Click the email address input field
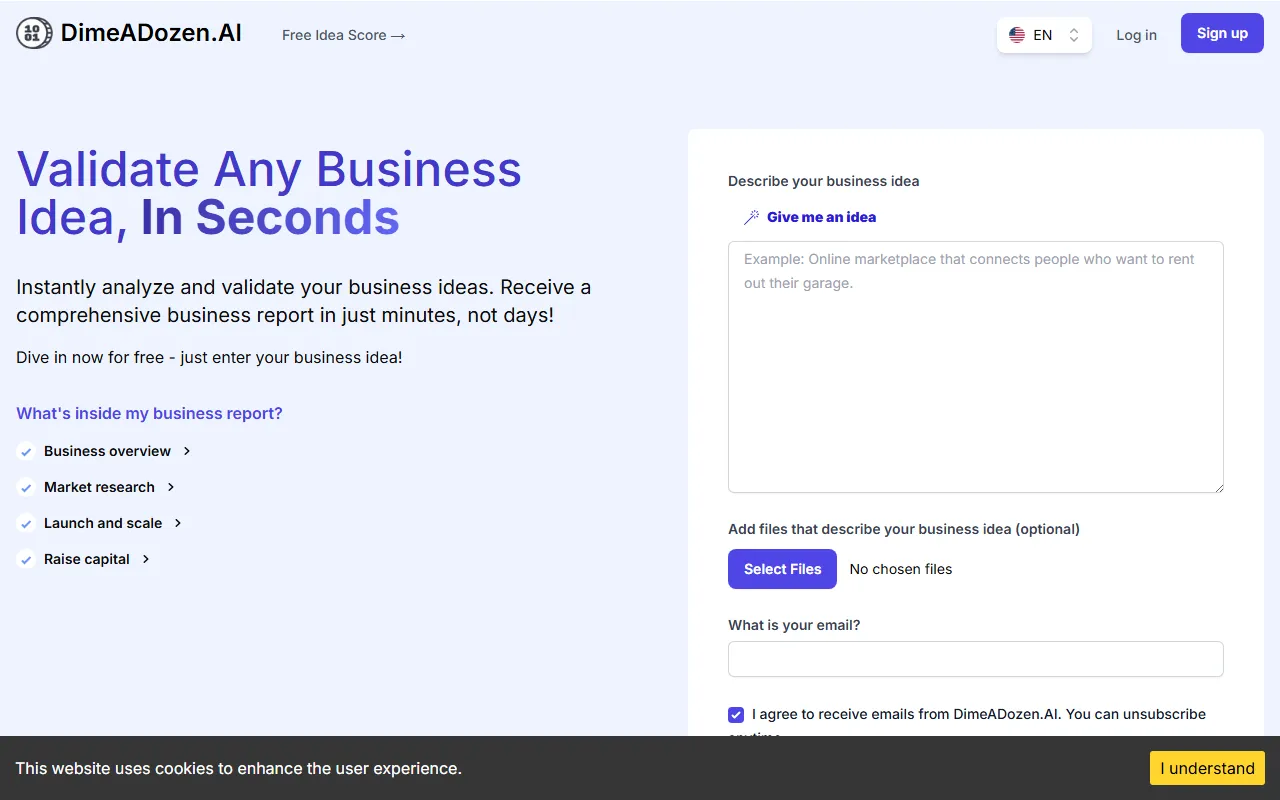Viewport: 1280px width, 800px height. pyautogui.click(x=975, y=659)
